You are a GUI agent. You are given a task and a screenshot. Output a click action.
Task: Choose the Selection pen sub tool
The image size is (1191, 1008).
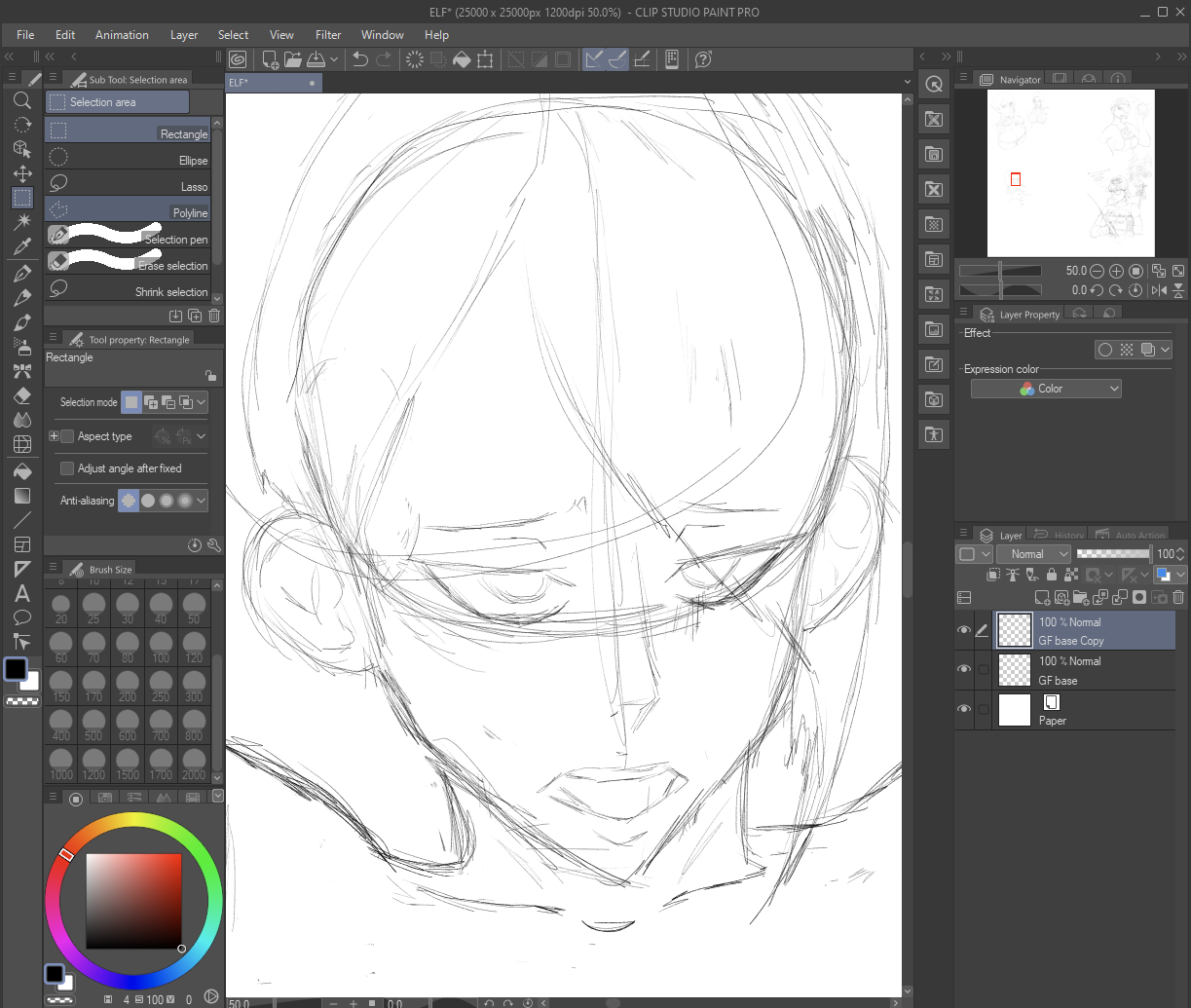click(128, 237)
